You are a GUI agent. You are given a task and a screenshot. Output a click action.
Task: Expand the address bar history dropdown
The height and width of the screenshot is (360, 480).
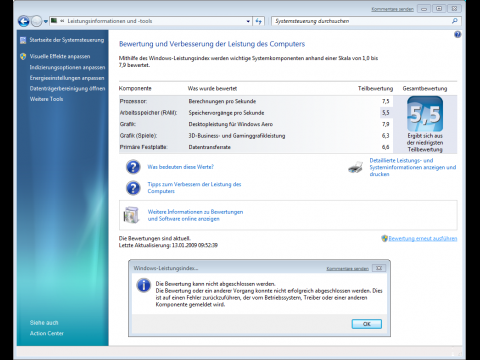click(248, 21)
